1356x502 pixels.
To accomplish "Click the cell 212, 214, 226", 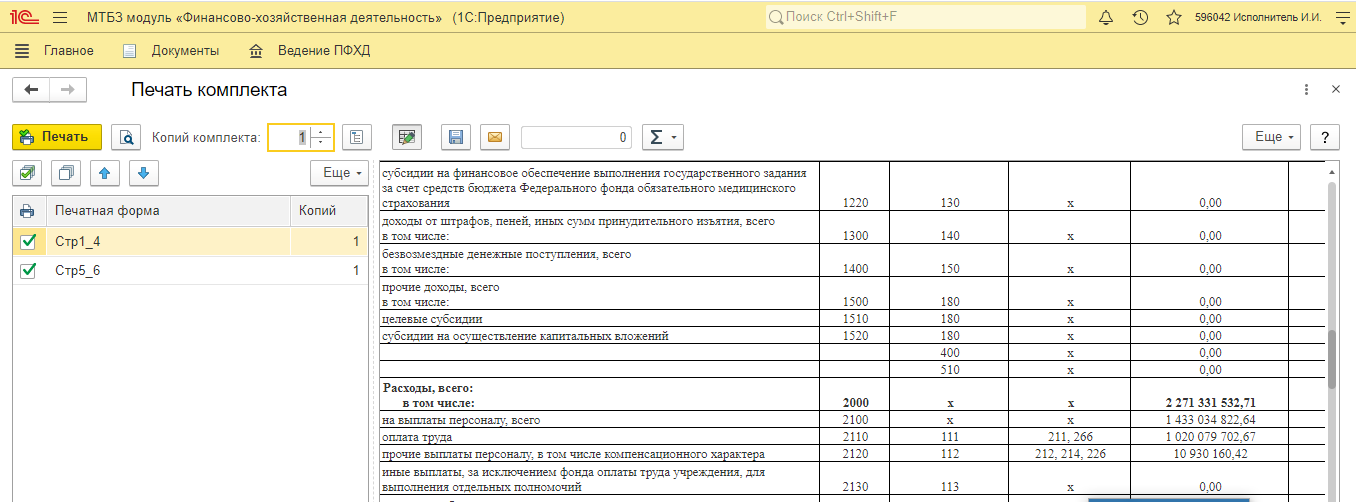I will 1069,454.
